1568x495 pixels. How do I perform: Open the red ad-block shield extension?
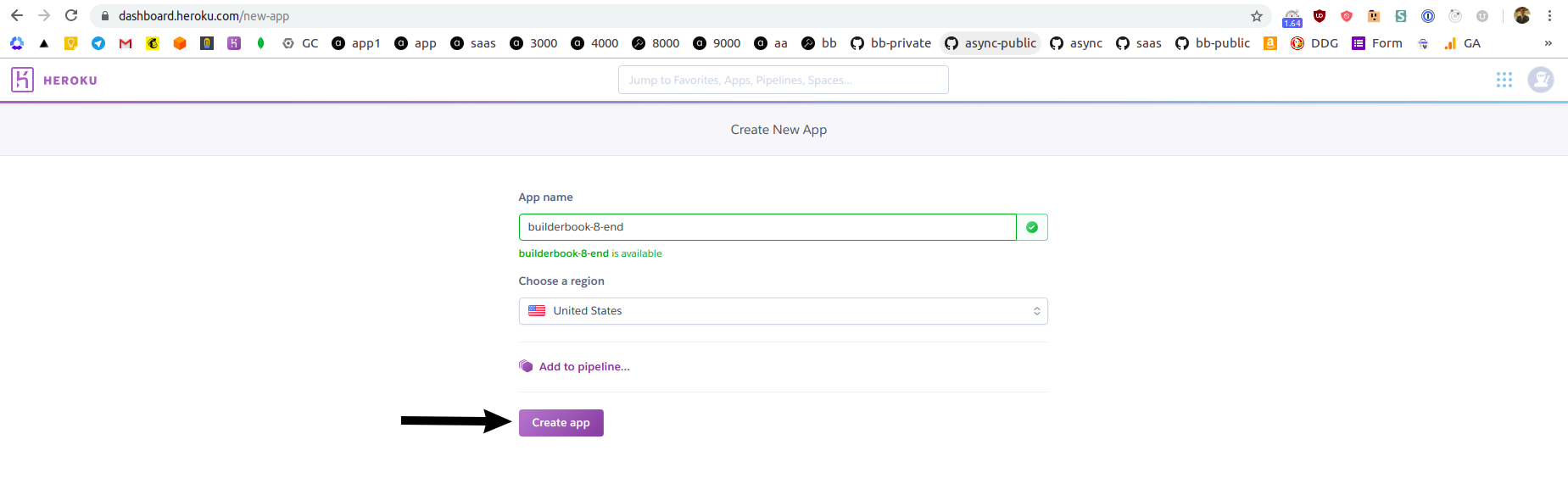pyautogui.click(x=1347, y=16)
